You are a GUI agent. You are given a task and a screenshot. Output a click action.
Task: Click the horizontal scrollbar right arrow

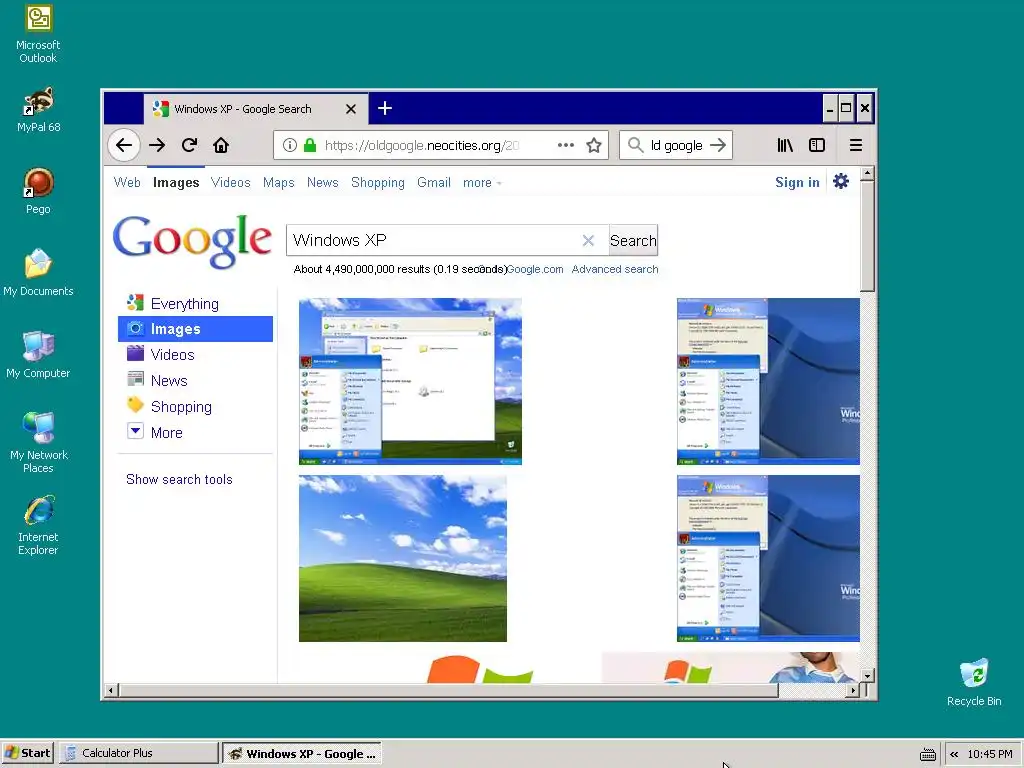tap(853, 690)
